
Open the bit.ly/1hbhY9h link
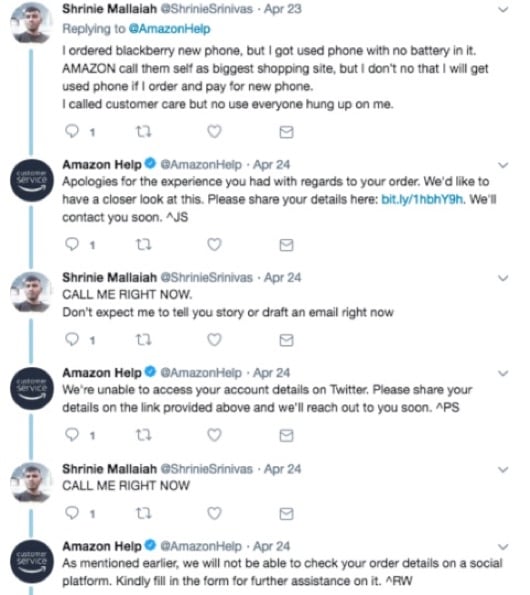coord(422,199)
